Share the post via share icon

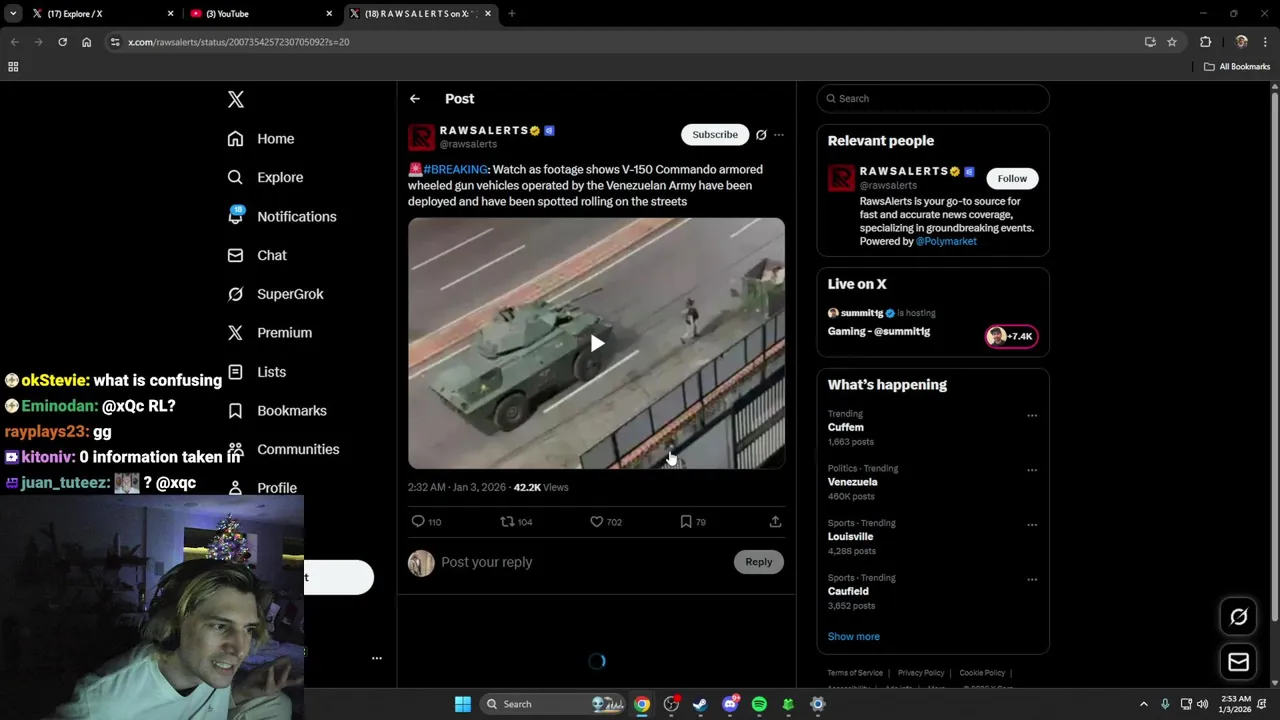775,522
